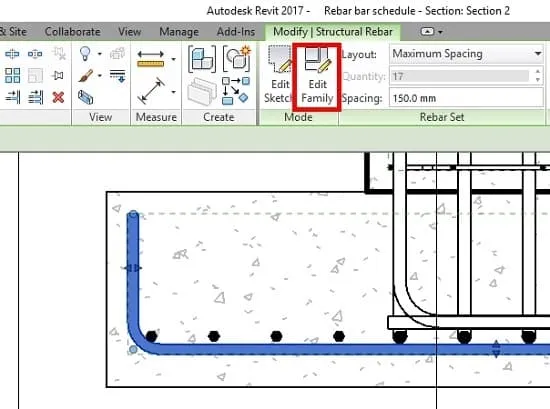Open the Massing & Site ribbon tab
Viewport: 550px width, 409px height.
(x=13, y=32)
